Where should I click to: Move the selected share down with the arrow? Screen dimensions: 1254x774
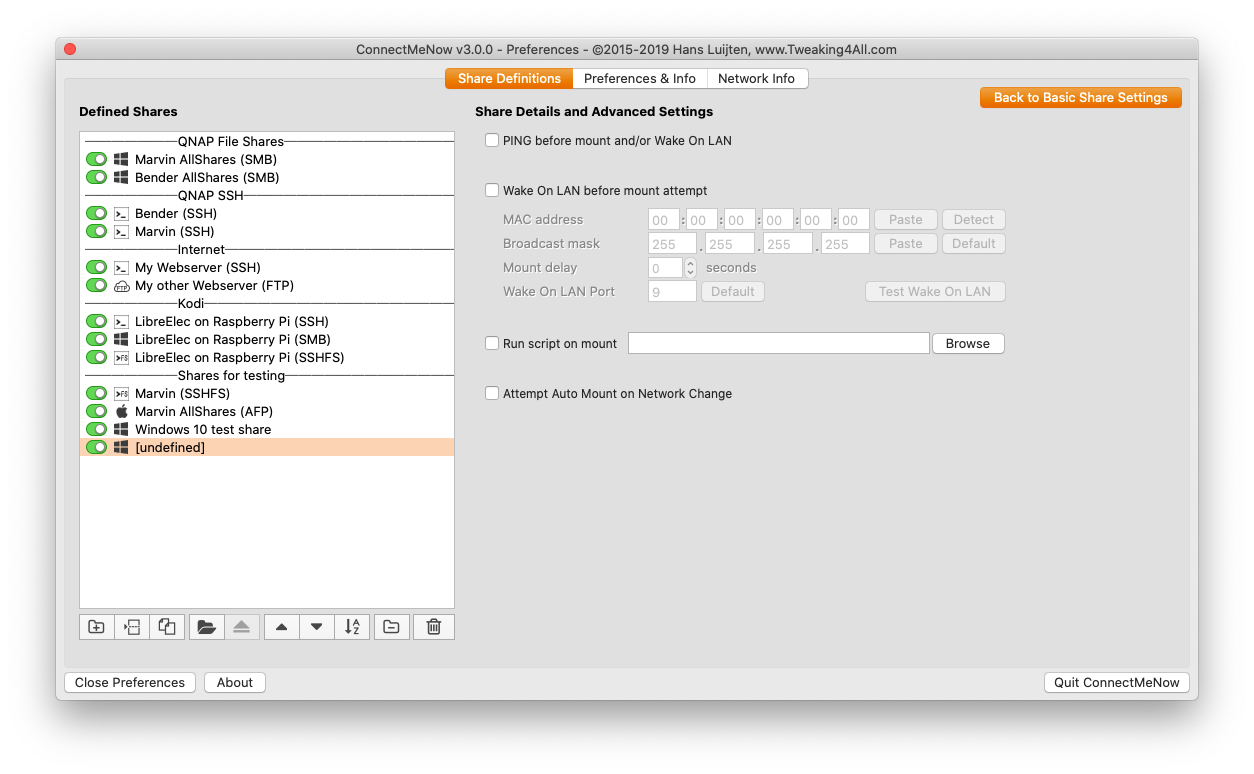pos(317,627)
